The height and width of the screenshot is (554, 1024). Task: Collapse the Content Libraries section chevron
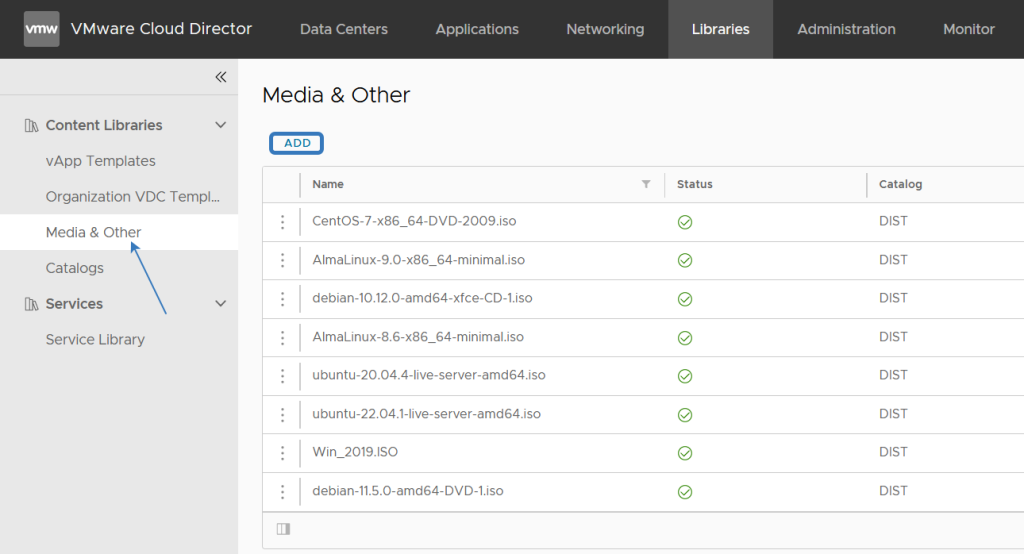pos(221,125)
